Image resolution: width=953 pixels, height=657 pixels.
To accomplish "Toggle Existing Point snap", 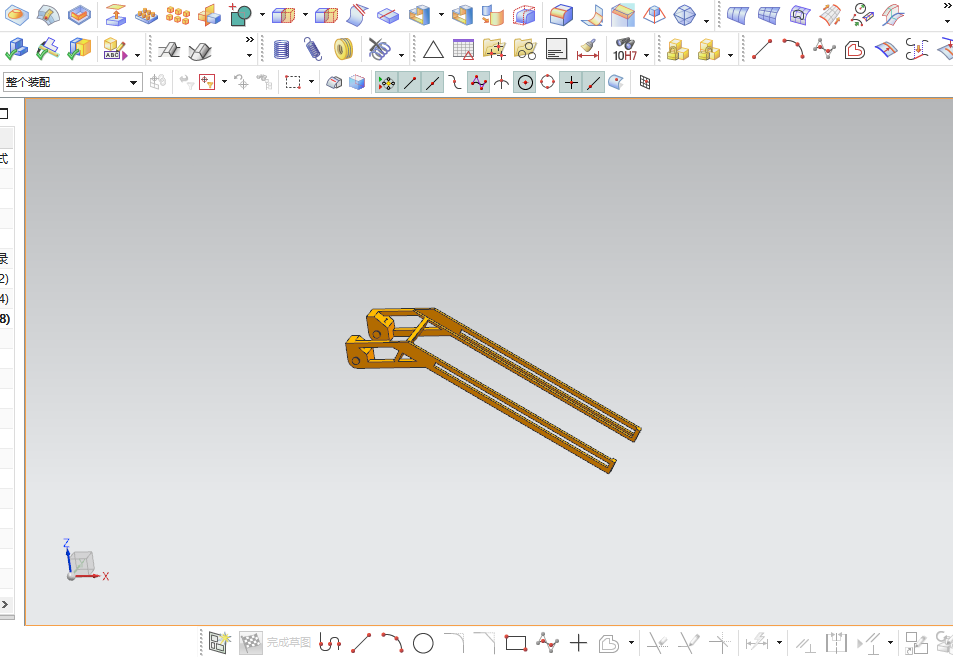I will 571,82.
